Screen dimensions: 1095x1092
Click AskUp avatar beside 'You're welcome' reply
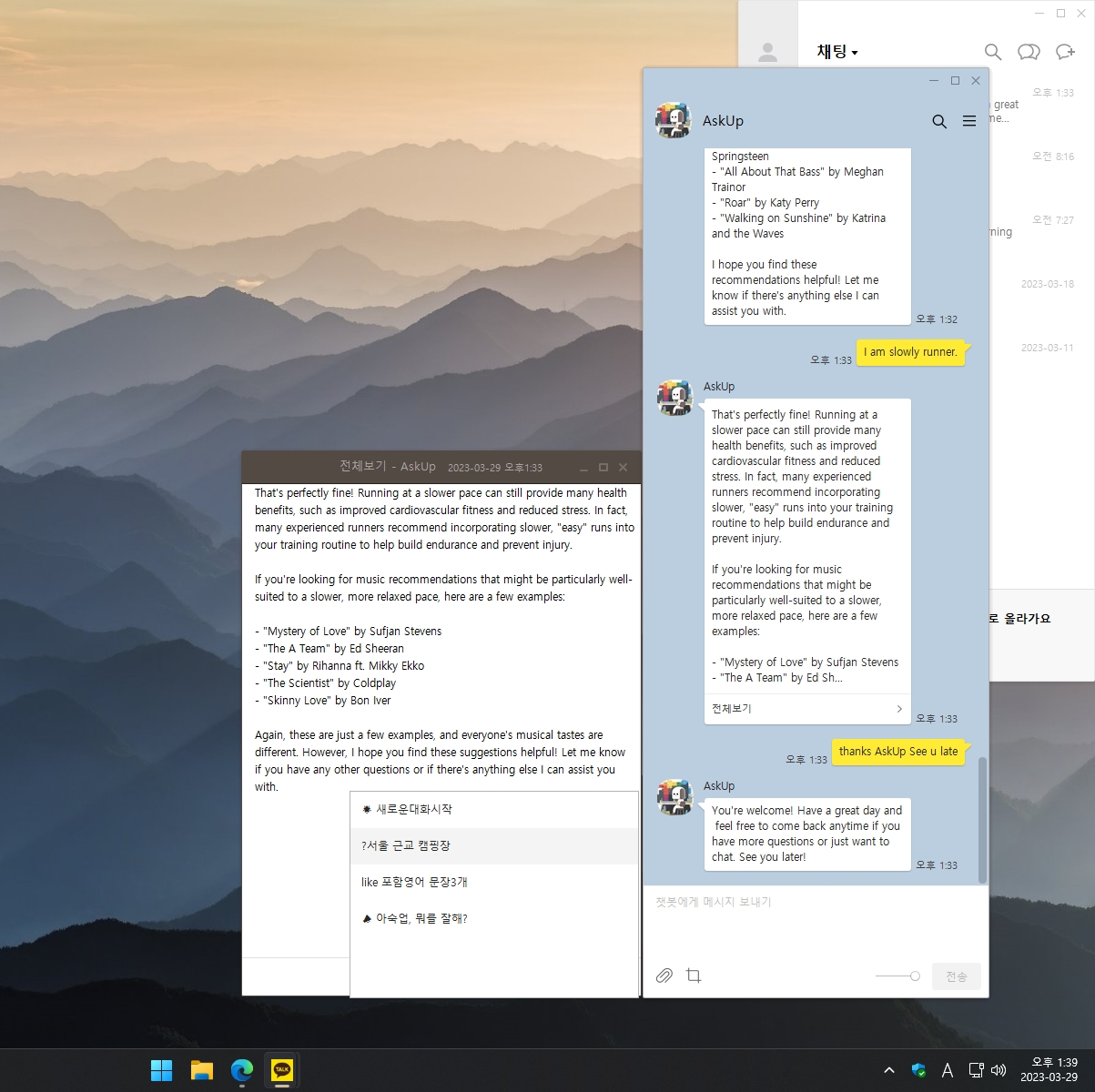[674, 797]
